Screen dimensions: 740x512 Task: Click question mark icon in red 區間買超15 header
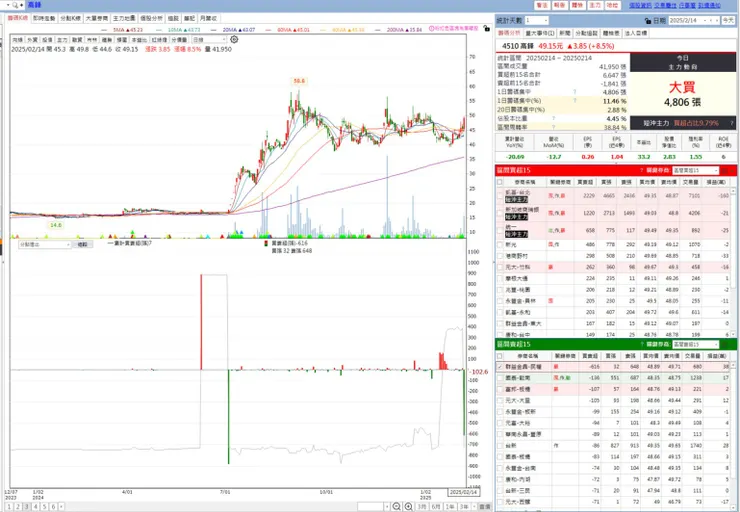click(x=641, y=170)
